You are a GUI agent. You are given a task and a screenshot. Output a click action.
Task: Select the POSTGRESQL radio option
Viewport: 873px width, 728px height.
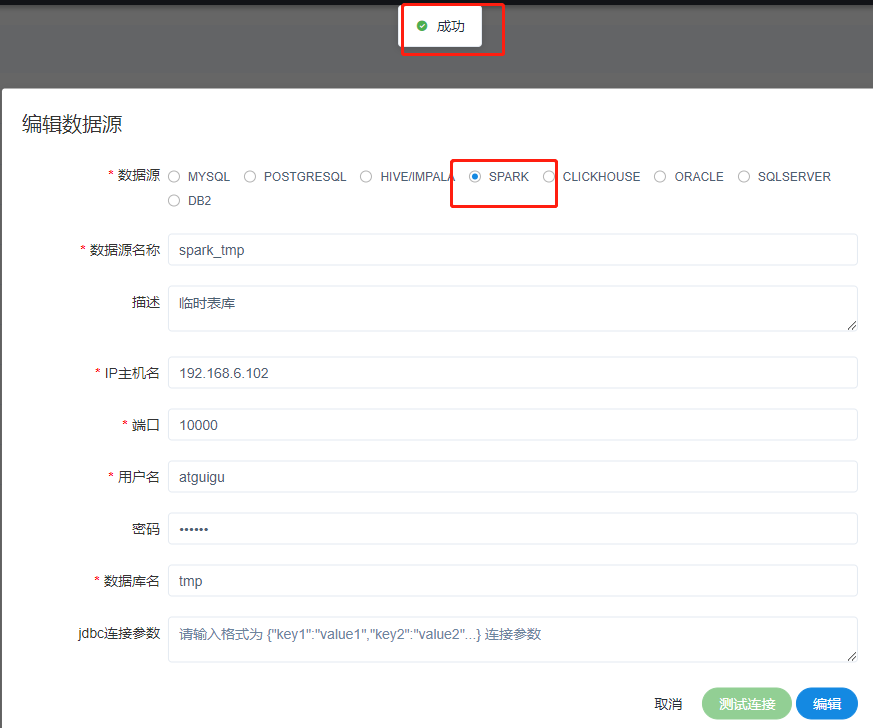coord(250,176)
